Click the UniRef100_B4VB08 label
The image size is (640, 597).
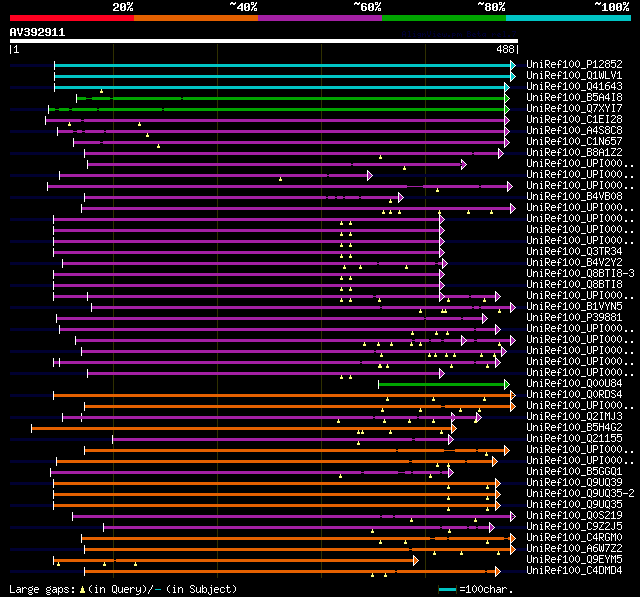[x=574, y=197]
